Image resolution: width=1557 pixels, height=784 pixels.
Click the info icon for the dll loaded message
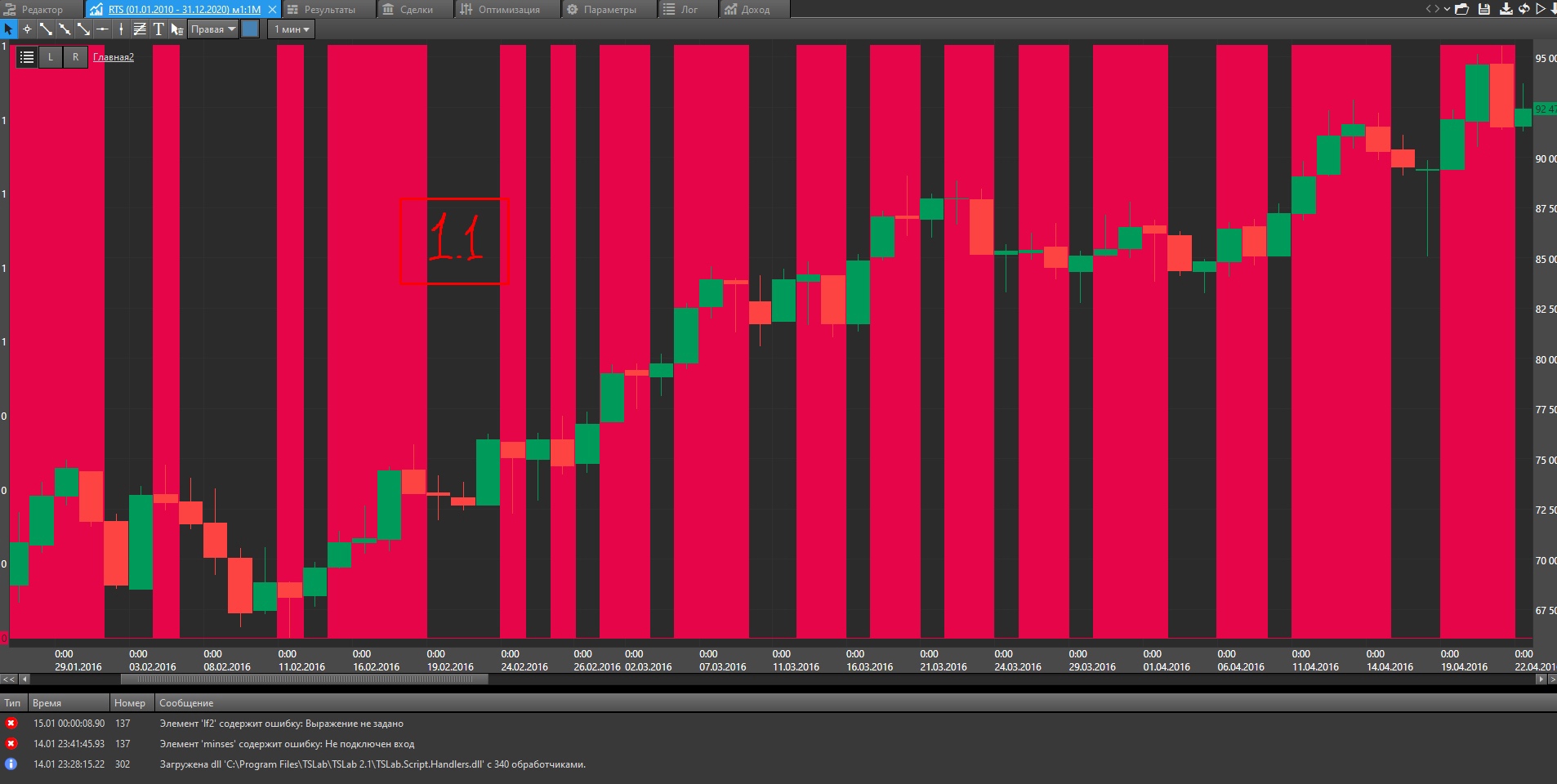[x=11, y=764]
